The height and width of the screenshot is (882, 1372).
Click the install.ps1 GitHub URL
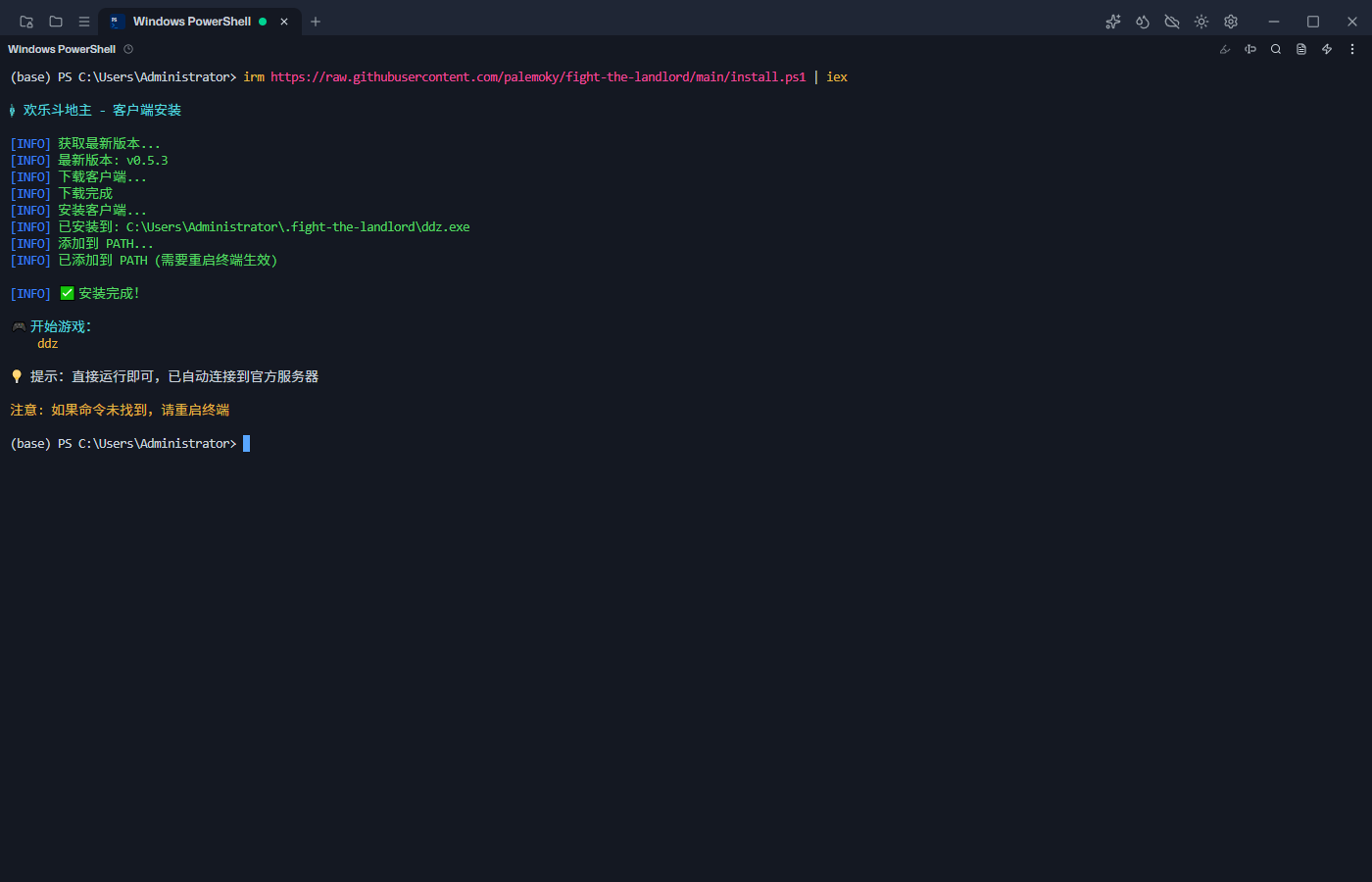coord(538,76)
